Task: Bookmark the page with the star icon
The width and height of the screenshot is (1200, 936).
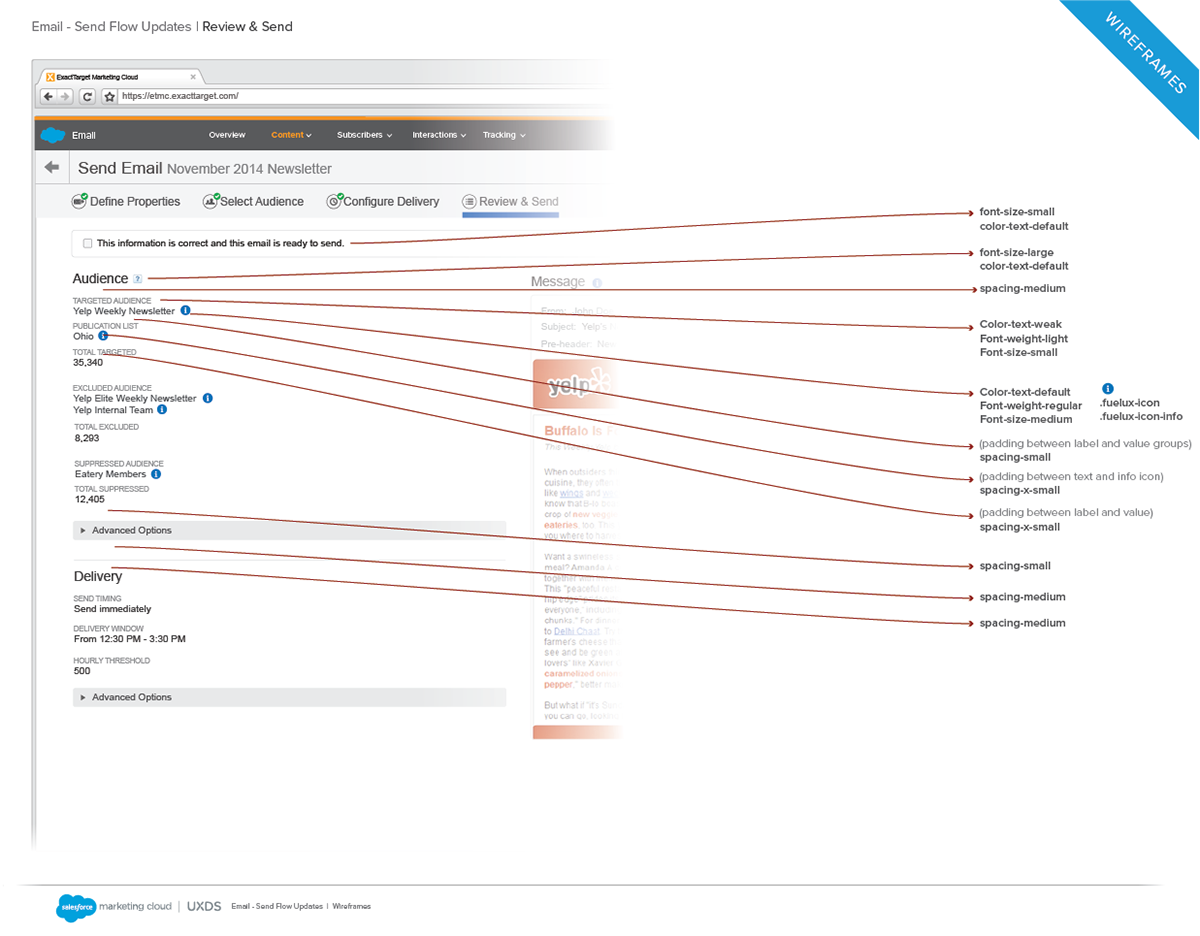Action: pyautogui.click(x=110, y=97)
